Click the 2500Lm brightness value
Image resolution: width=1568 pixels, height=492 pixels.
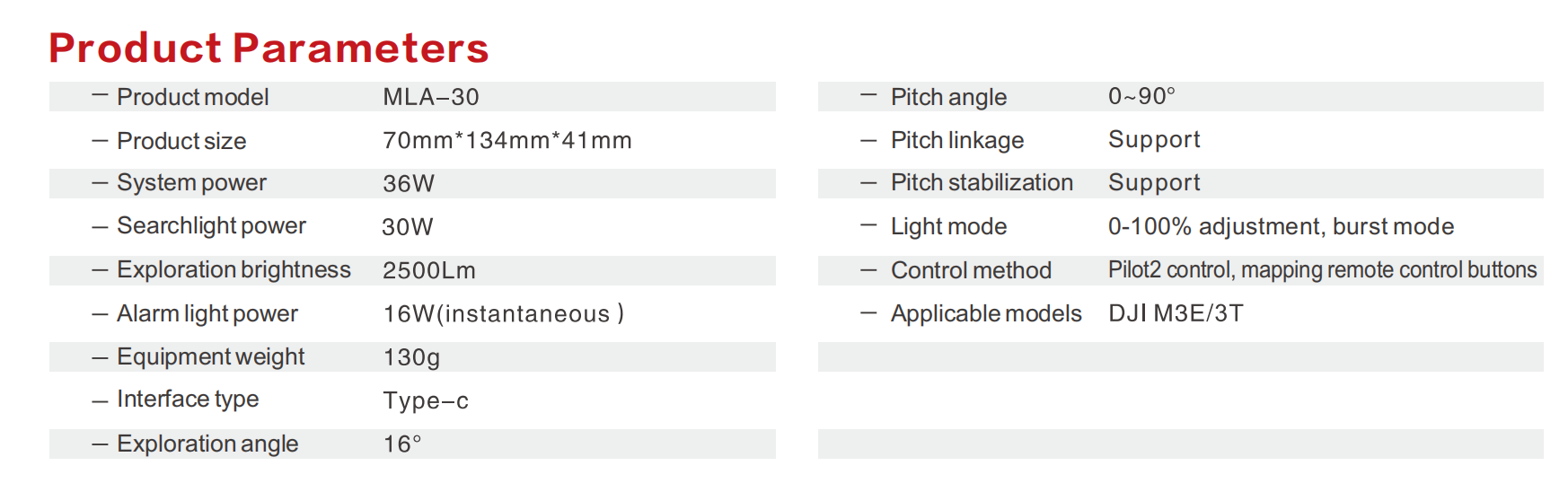429,270
